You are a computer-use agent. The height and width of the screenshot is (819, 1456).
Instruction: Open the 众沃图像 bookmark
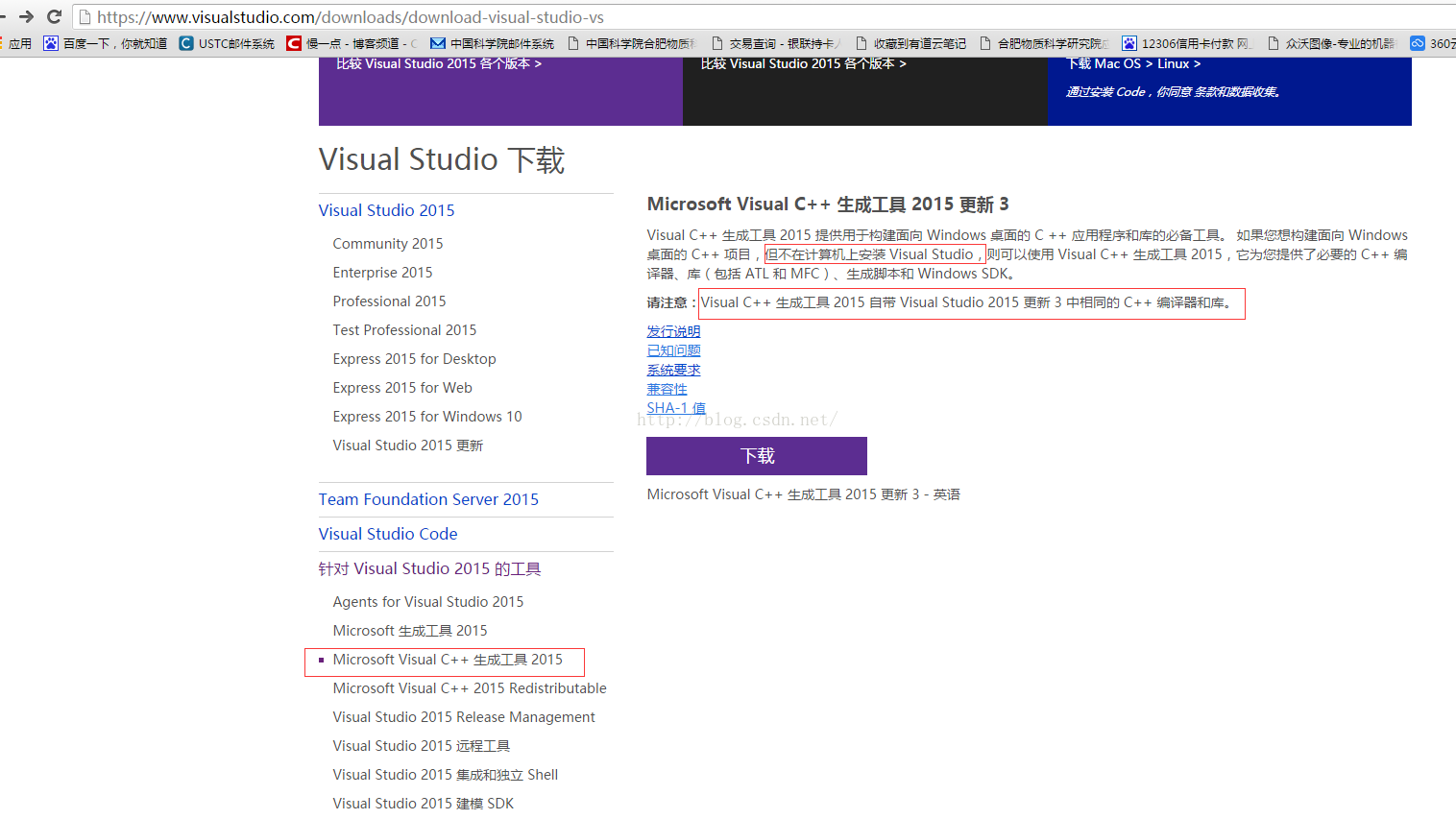[1331, 43]
